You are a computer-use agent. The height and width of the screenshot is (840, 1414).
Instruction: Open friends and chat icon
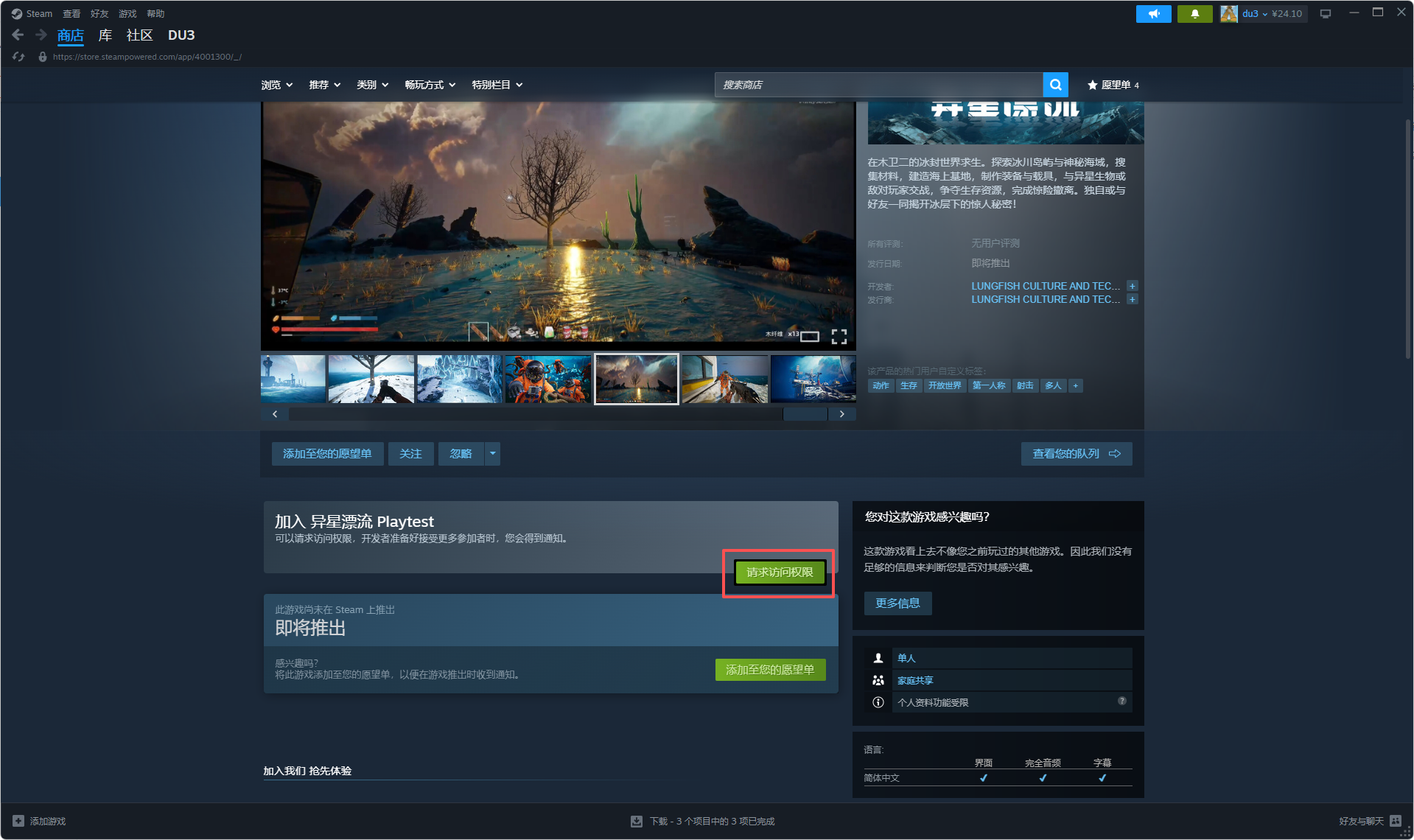click(1395, 821)
